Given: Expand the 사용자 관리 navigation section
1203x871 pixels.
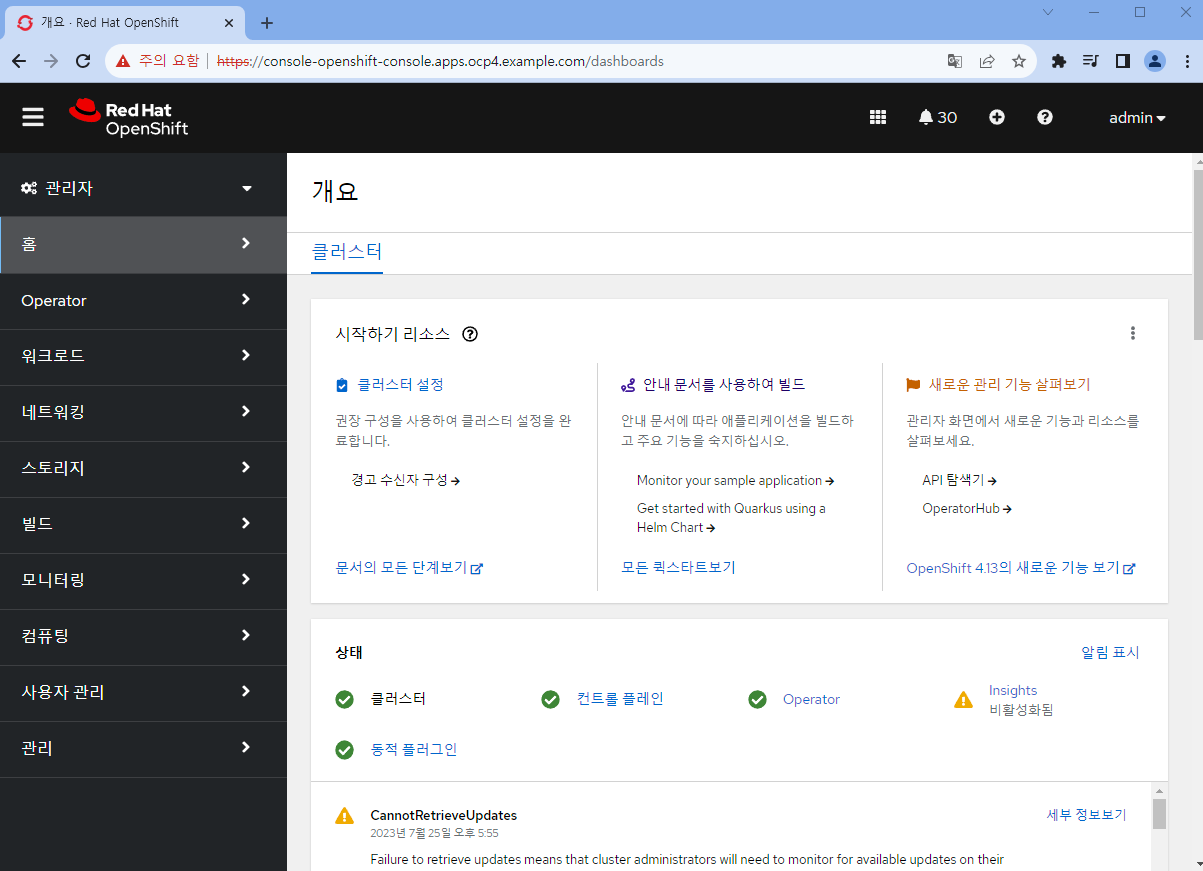Looking at the screenshot, I should pyautogui.click(x=143, y=692).
